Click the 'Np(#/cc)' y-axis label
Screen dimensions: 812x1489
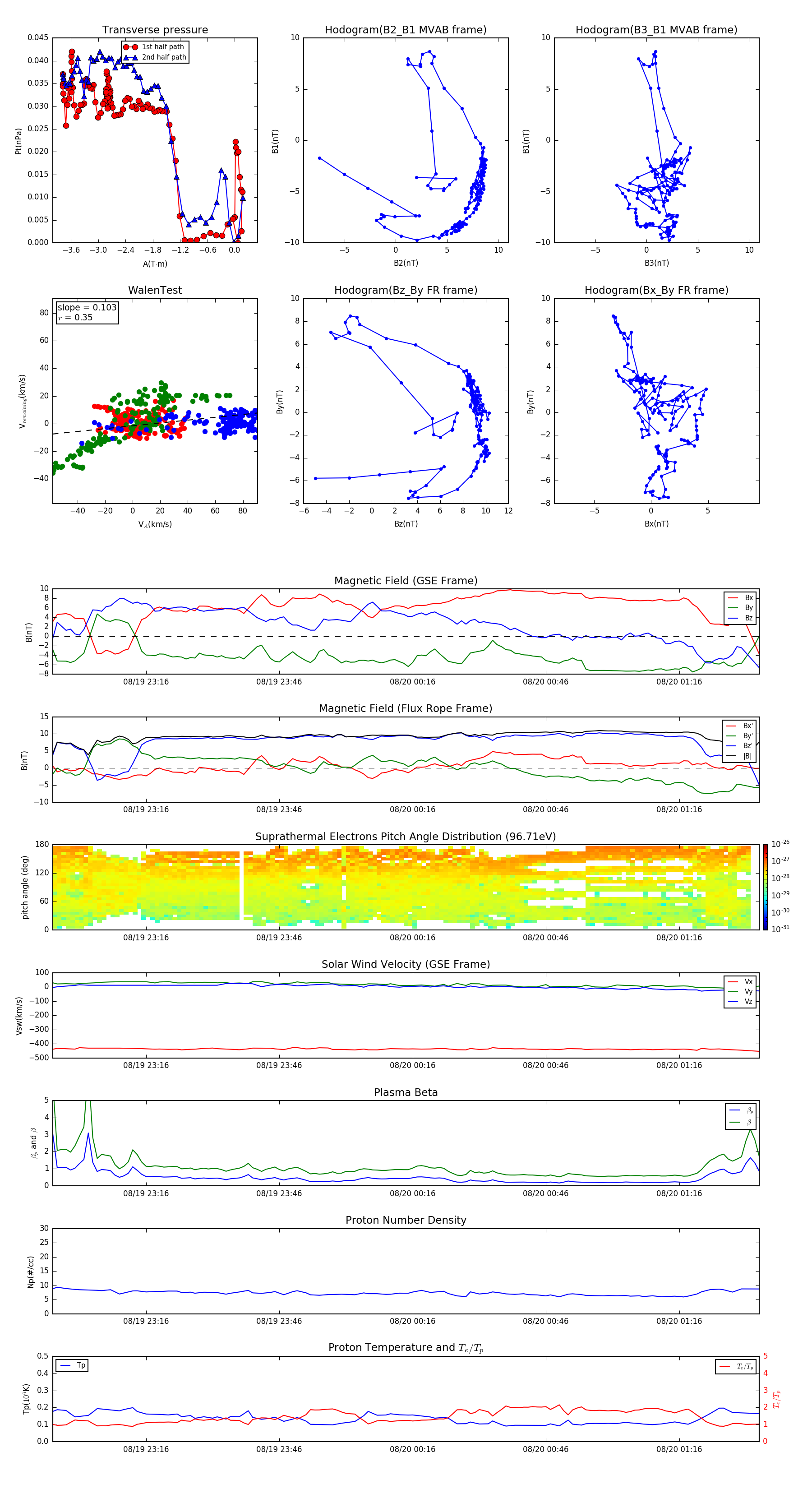coord(31,1271)
